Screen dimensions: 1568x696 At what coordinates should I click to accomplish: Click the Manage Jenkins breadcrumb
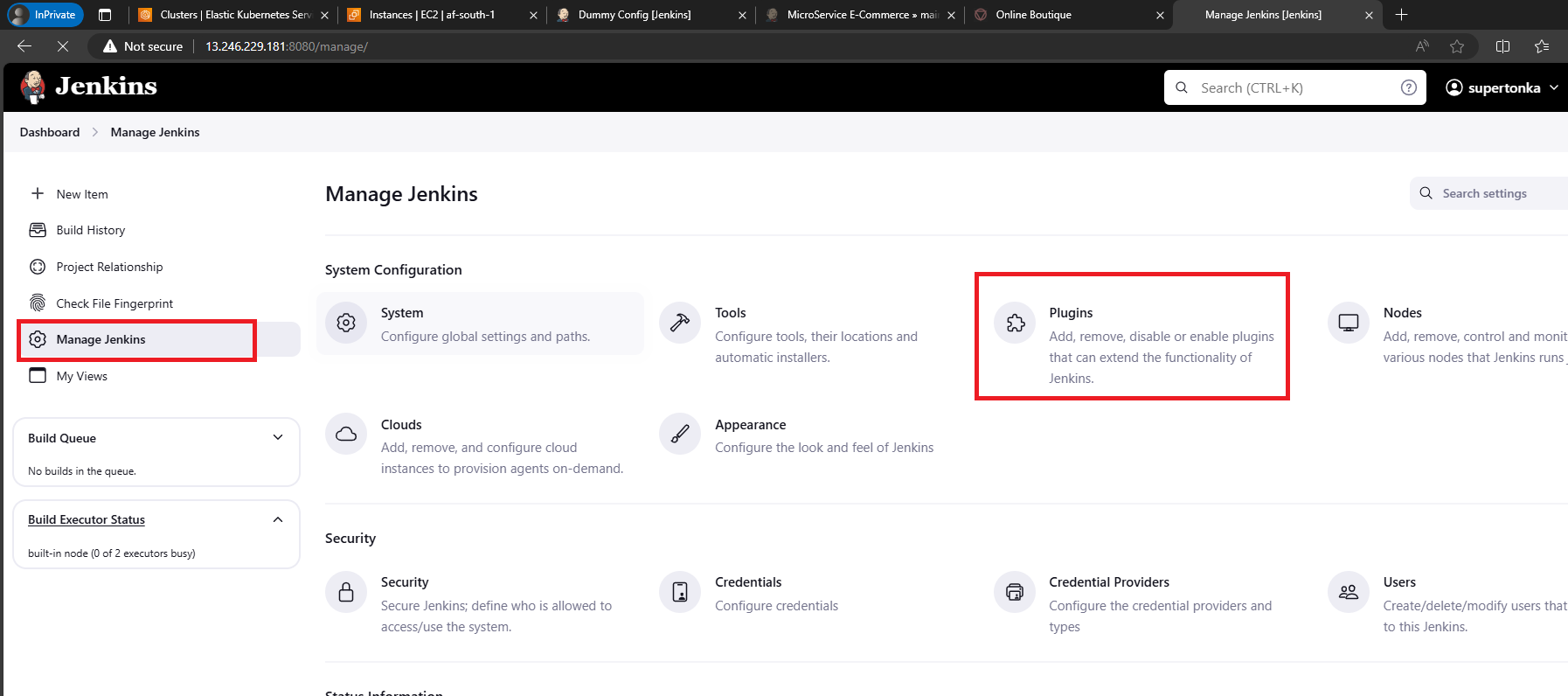pyautogui.click(x=155, y=132)
